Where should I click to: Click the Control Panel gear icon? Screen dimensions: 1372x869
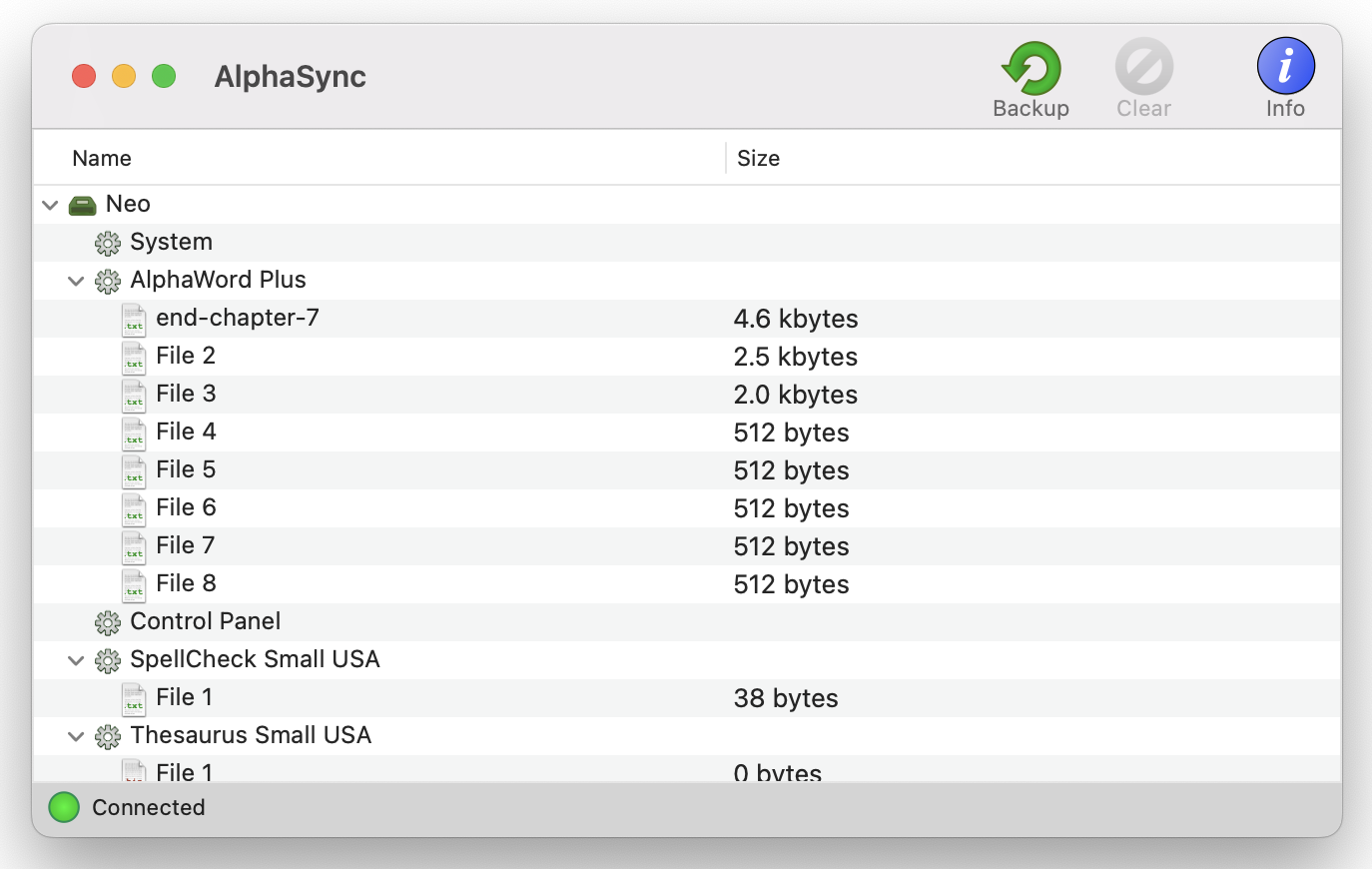point(108,622)
